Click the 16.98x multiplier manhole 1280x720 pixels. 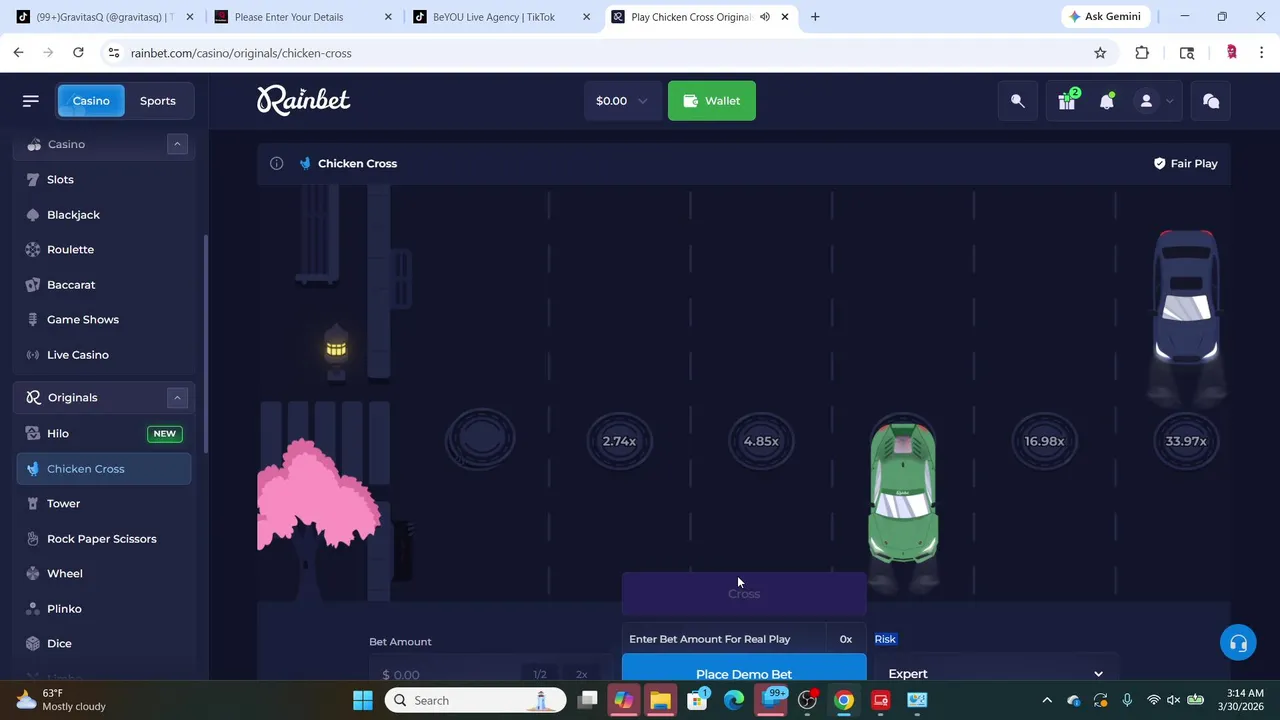pyautogui.click(x=1044, y=441)
